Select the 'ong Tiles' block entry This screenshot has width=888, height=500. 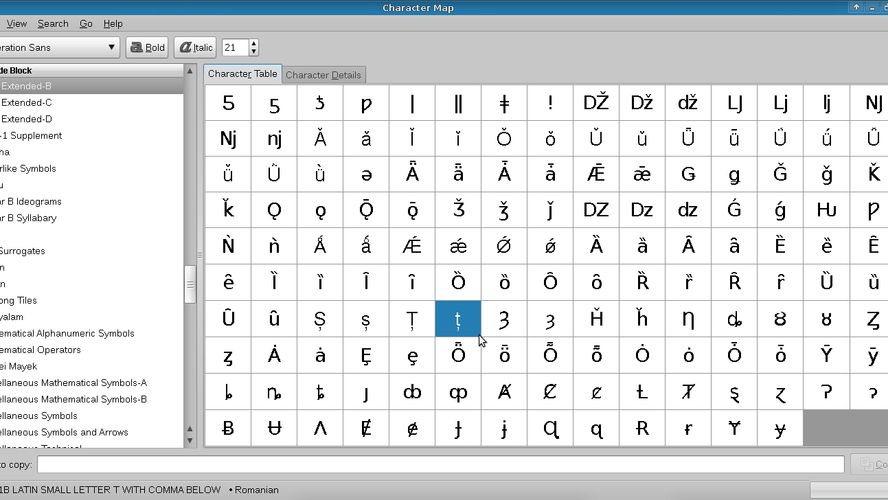(x=91, y=300)
